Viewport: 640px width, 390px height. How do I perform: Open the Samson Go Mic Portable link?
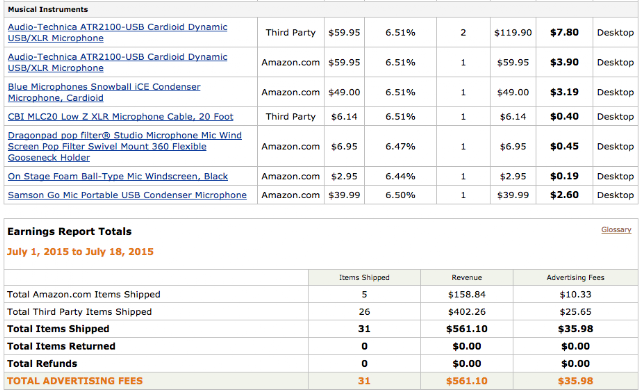pyautogui.click(x=127, y=195)
